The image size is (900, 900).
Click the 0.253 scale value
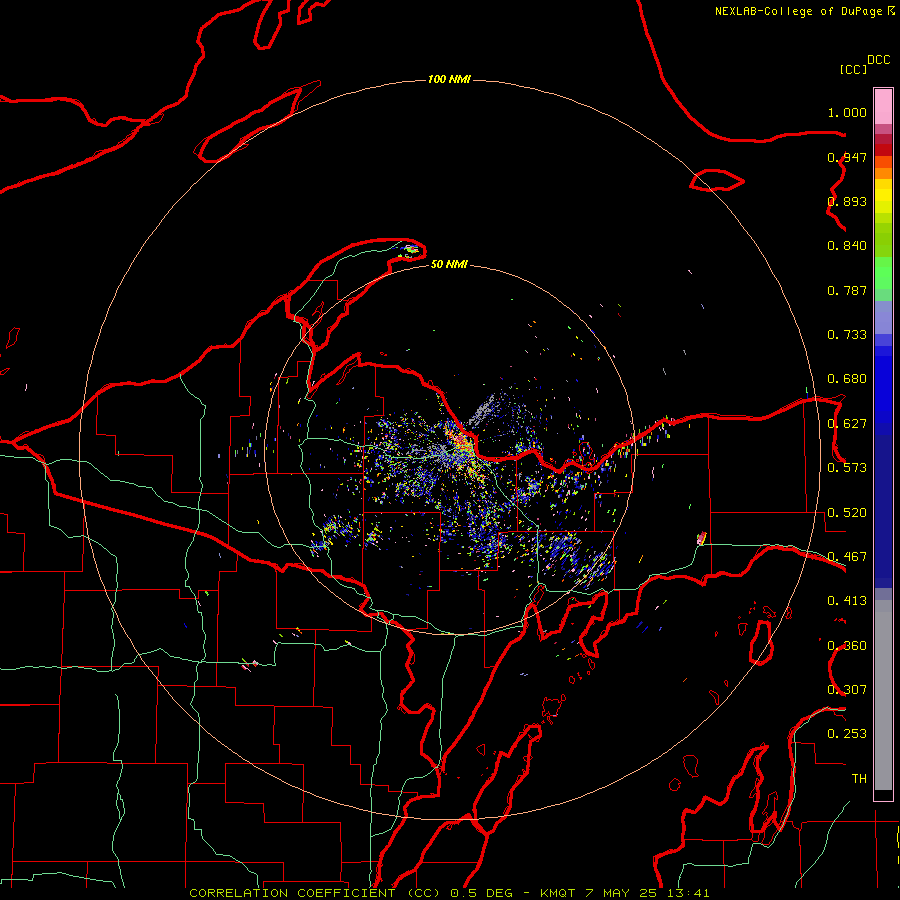coord(847,734)
